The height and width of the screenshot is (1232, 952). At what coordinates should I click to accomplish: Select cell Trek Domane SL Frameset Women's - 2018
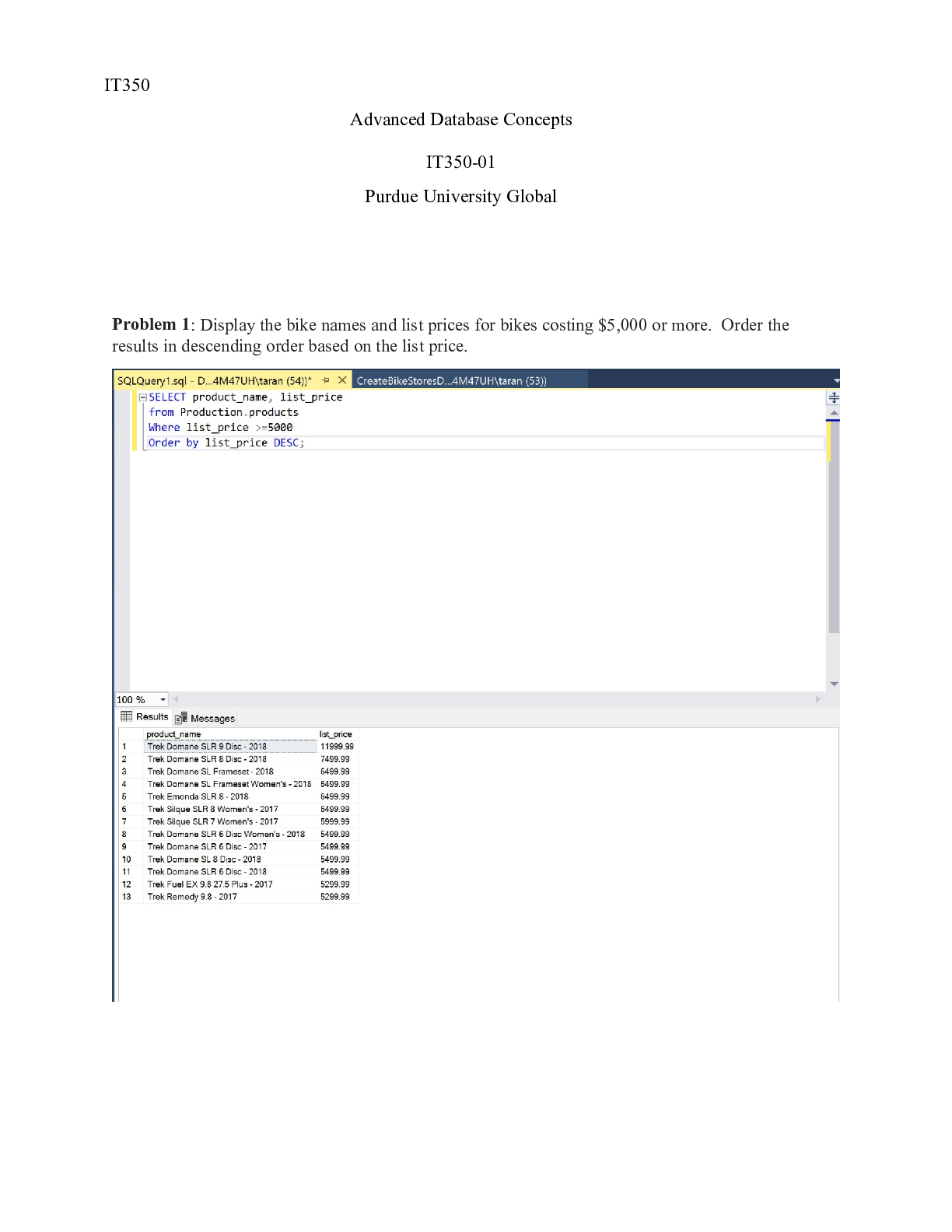230,784
